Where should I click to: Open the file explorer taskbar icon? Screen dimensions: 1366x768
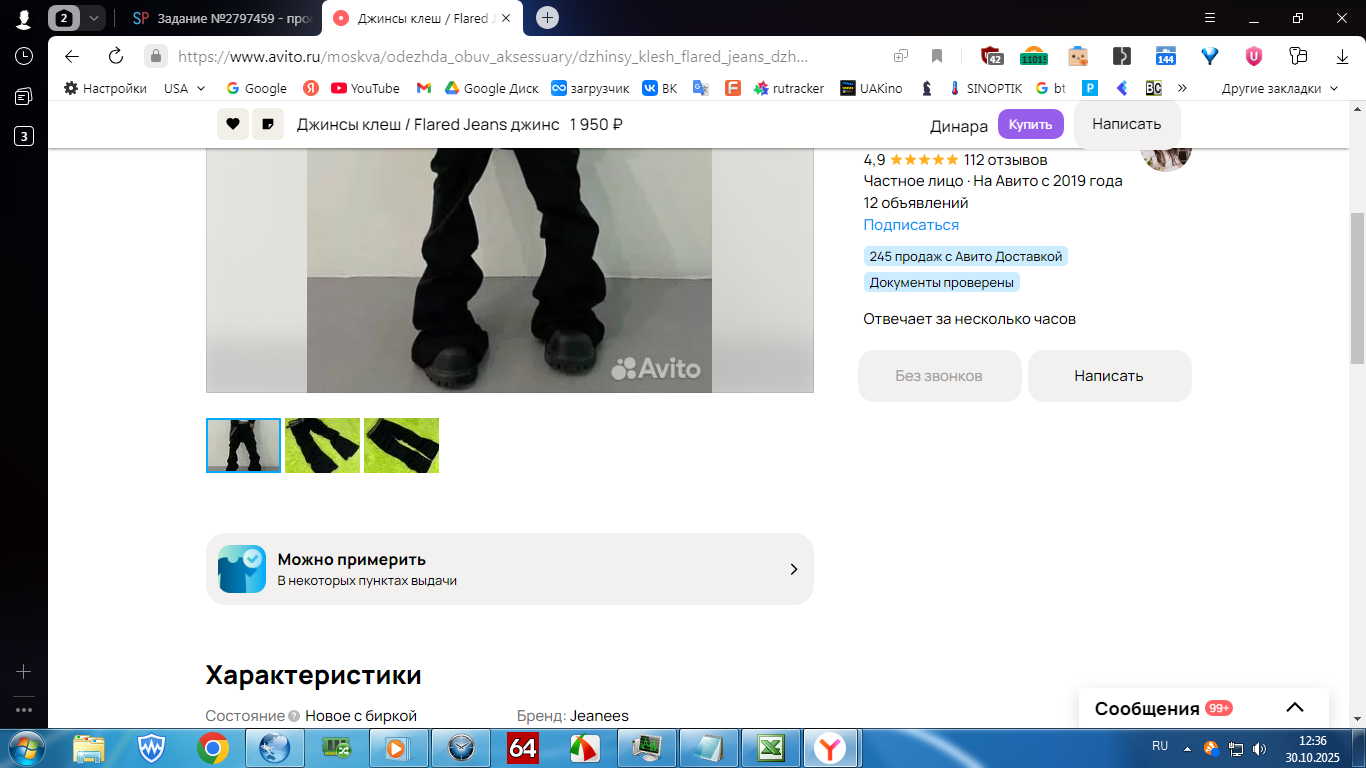(89, 747)
